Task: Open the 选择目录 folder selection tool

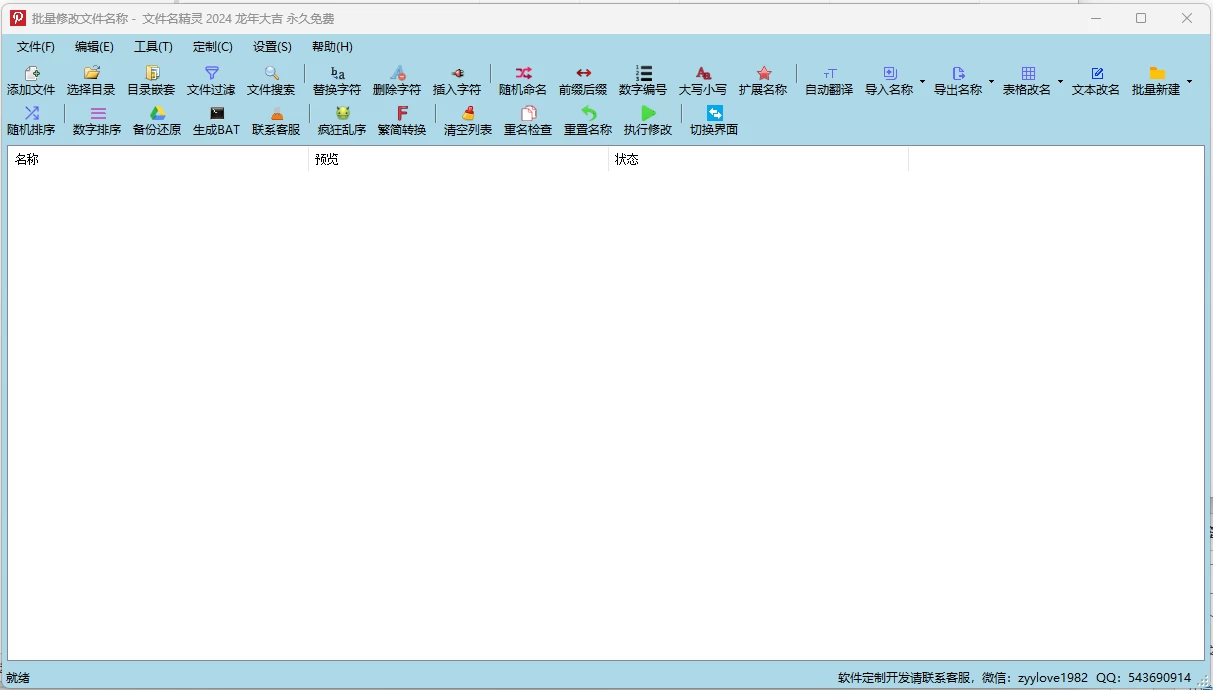Action: [x=91, y=74]
